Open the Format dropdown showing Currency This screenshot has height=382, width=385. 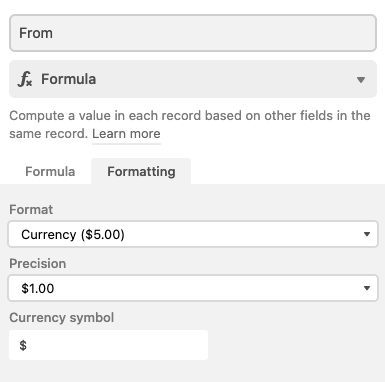[193, 234]
